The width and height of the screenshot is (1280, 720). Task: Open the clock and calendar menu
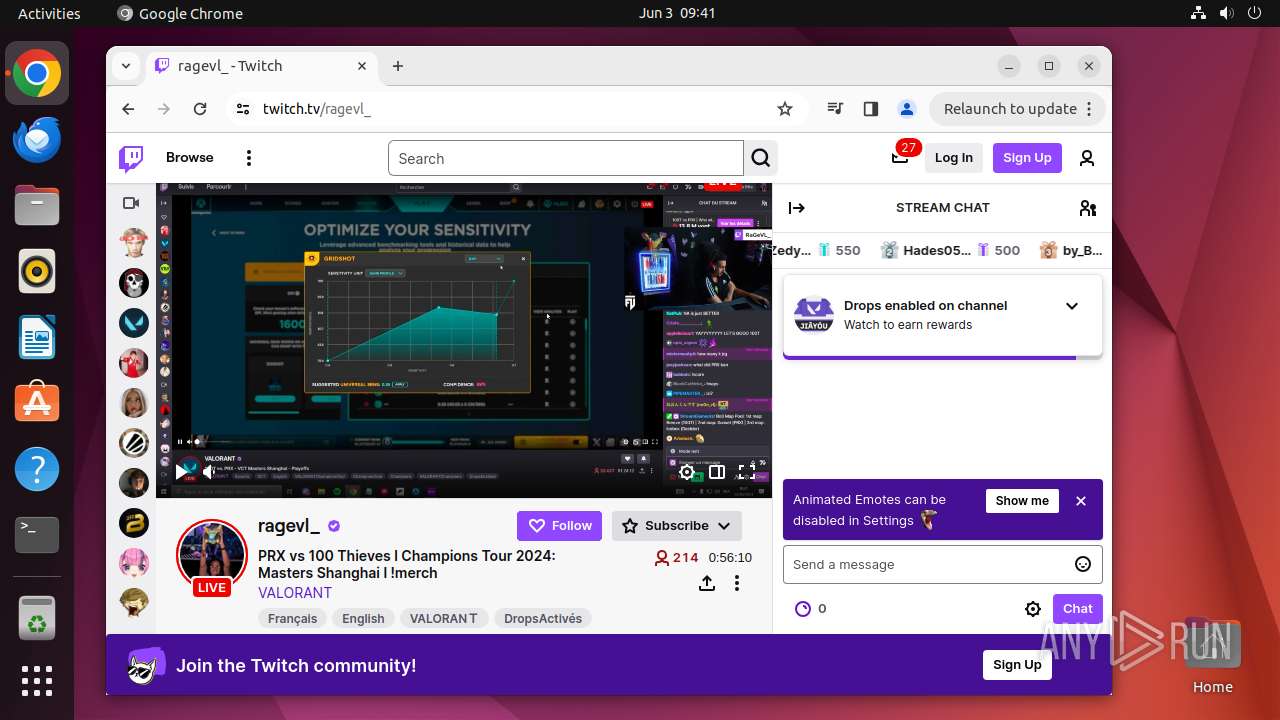tap(677, 13)
